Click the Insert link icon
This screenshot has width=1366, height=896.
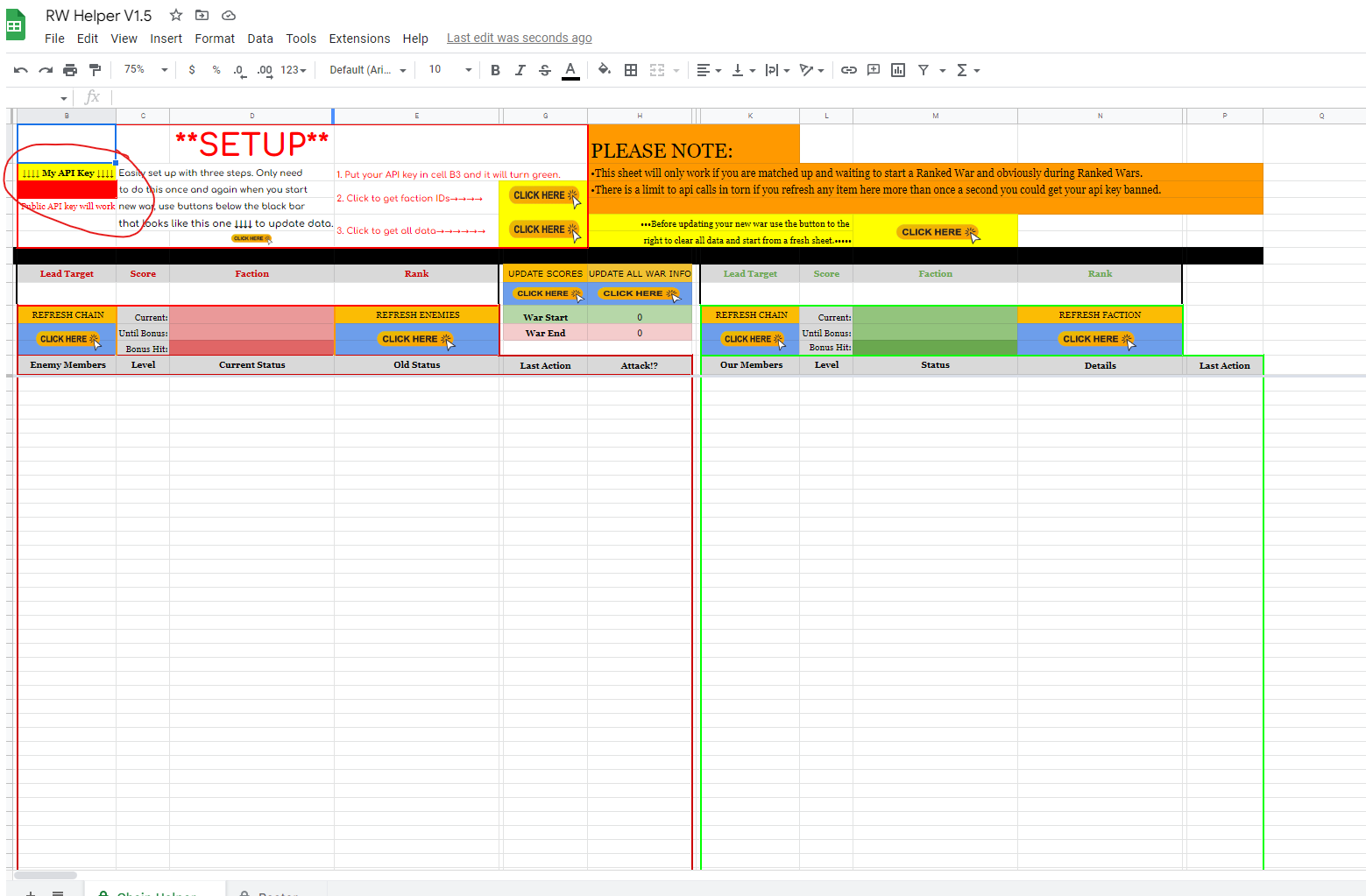click(x=848, y=70)
